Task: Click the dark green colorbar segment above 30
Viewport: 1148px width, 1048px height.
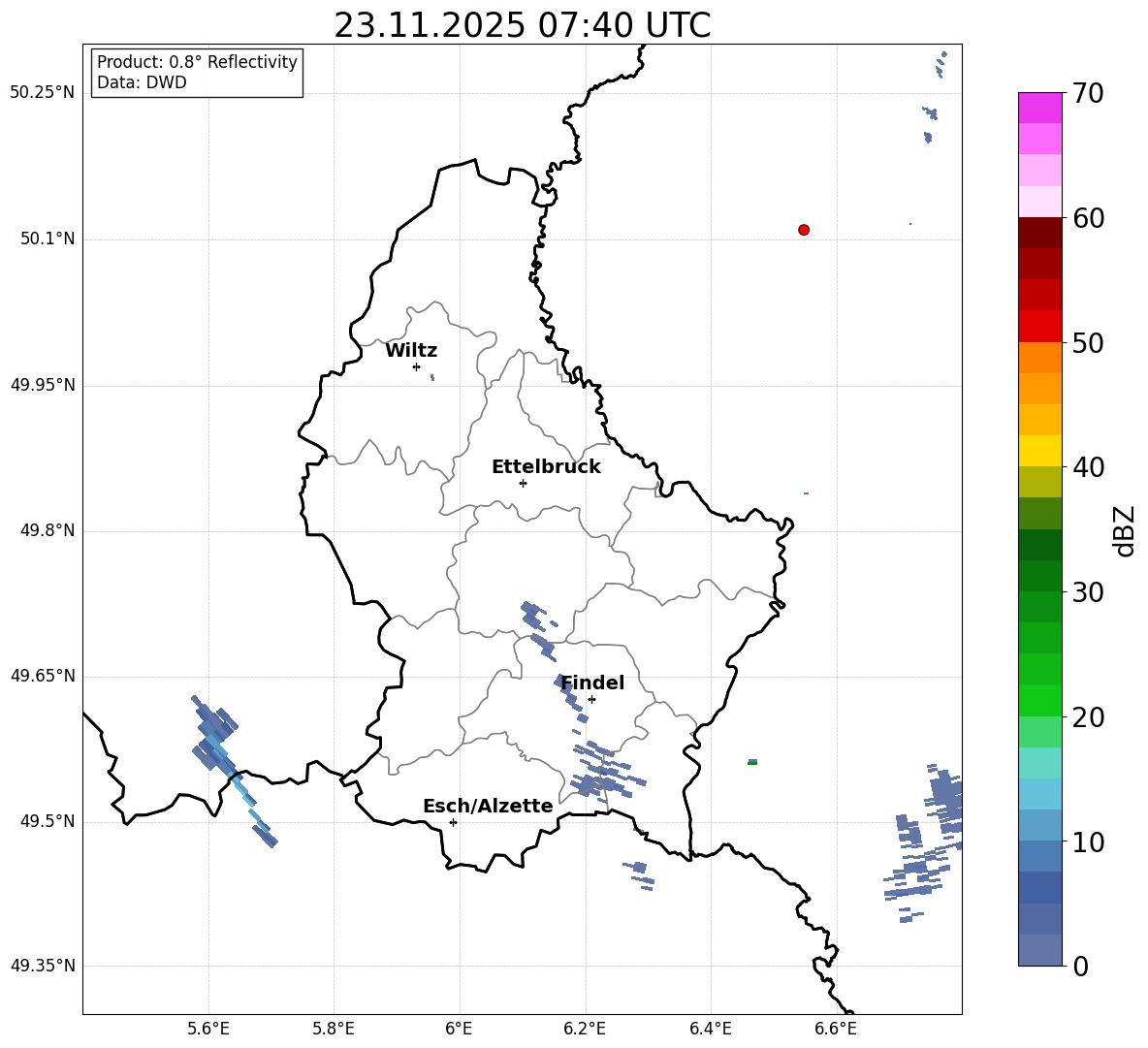Action: pyautogui.click(x=1039, y=575)
